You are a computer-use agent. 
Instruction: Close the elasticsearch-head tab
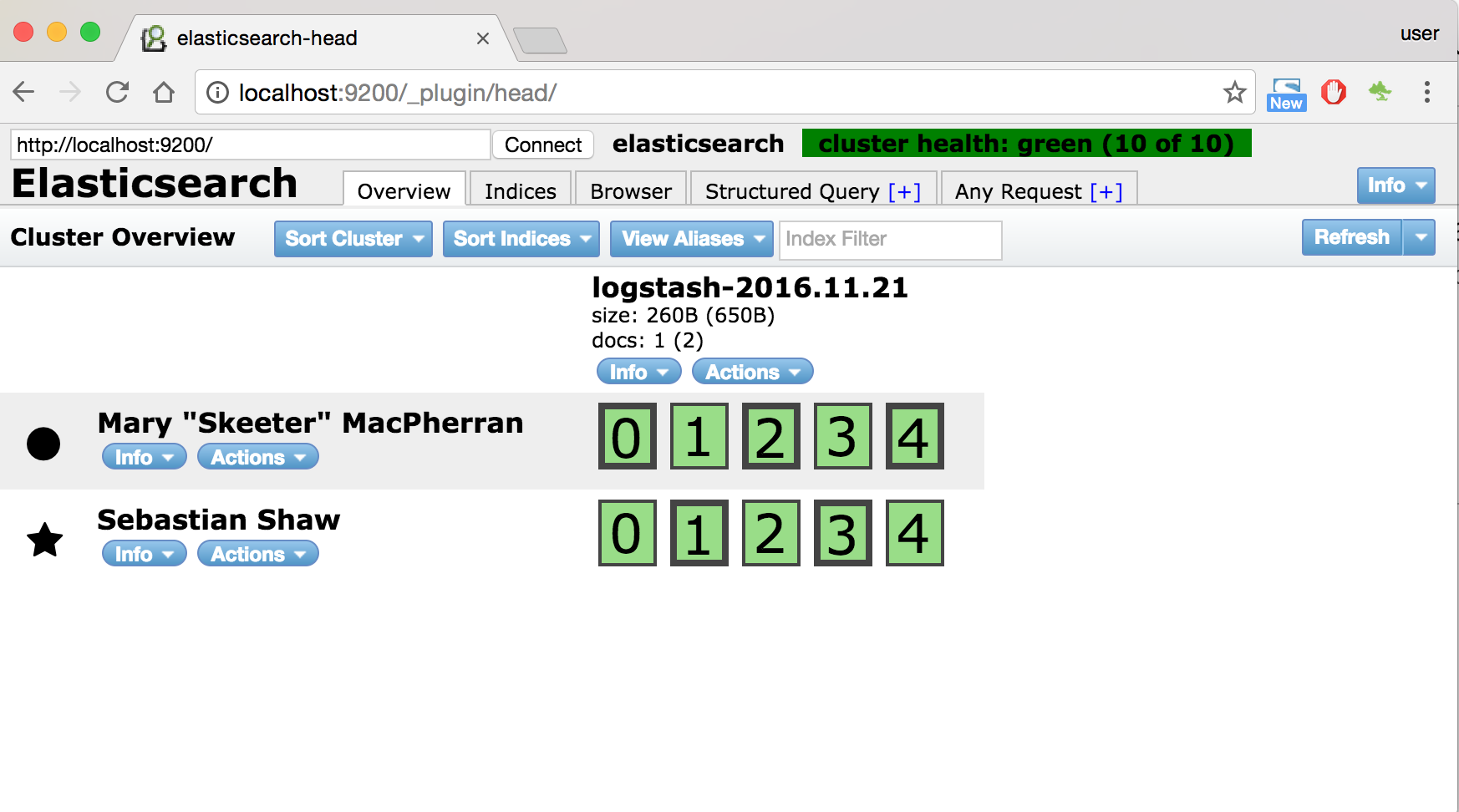[x=483, y=38]
